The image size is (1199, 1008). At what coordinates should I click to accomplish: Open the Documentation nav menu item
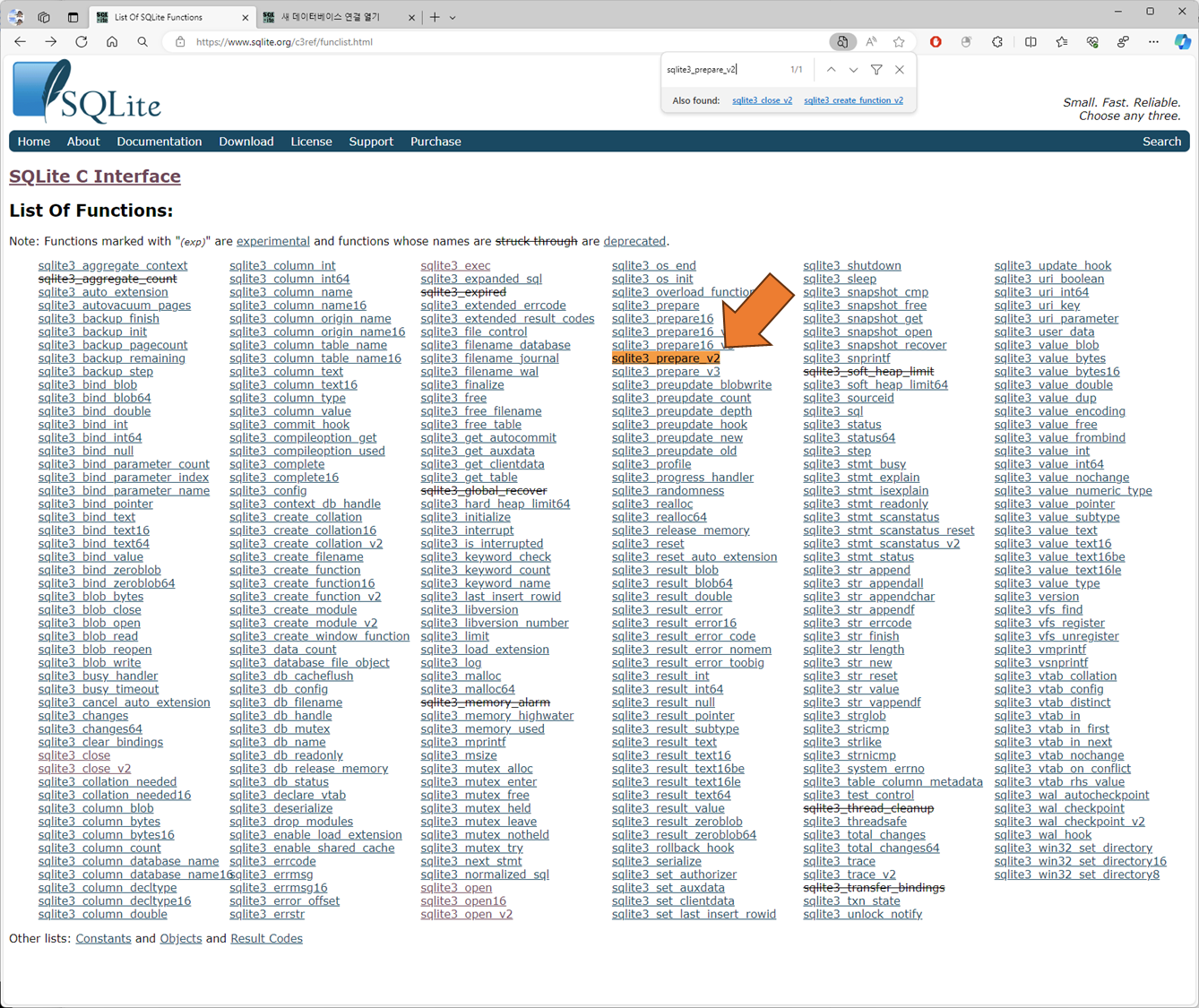tap(160, 142)
